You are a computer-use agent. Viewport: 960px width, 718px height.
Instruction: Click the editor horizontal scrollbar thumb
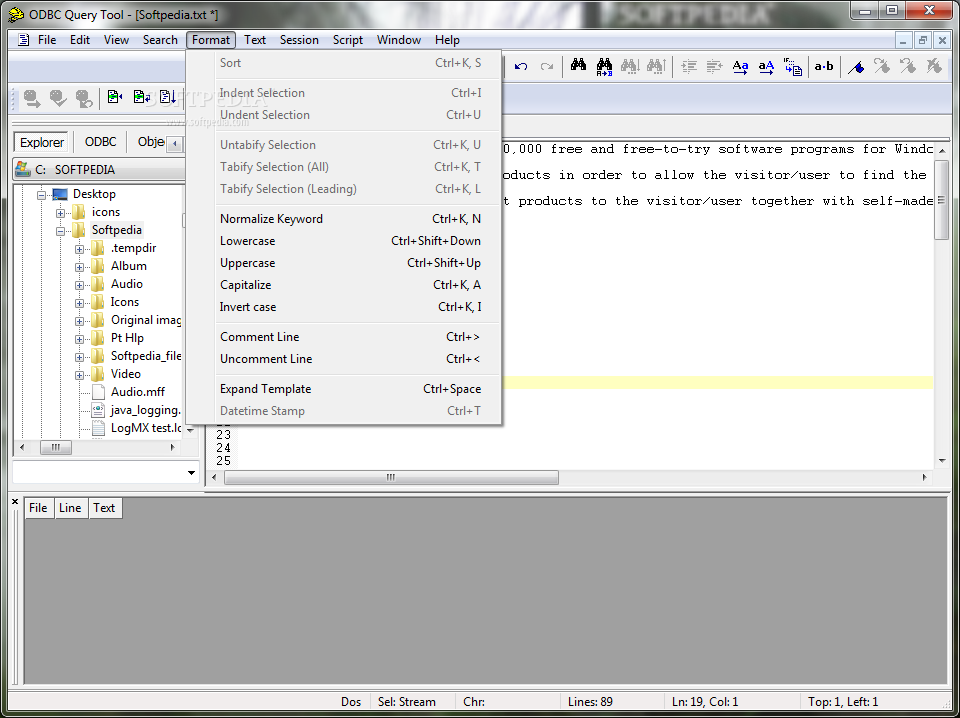pyautogui.click(x=391, y=477)
